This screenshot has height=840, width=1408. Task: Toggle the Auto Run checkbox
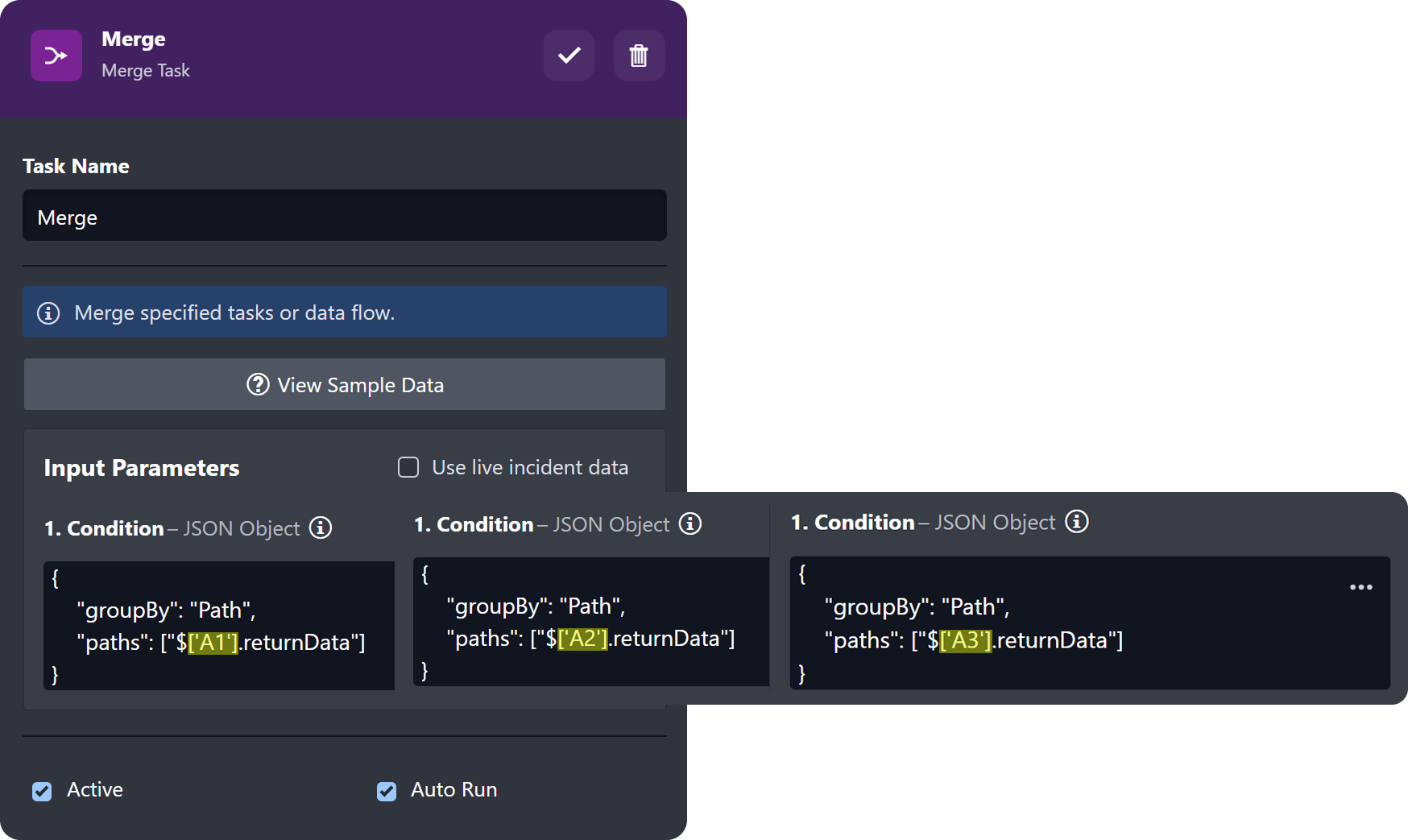tap(387, 791)
